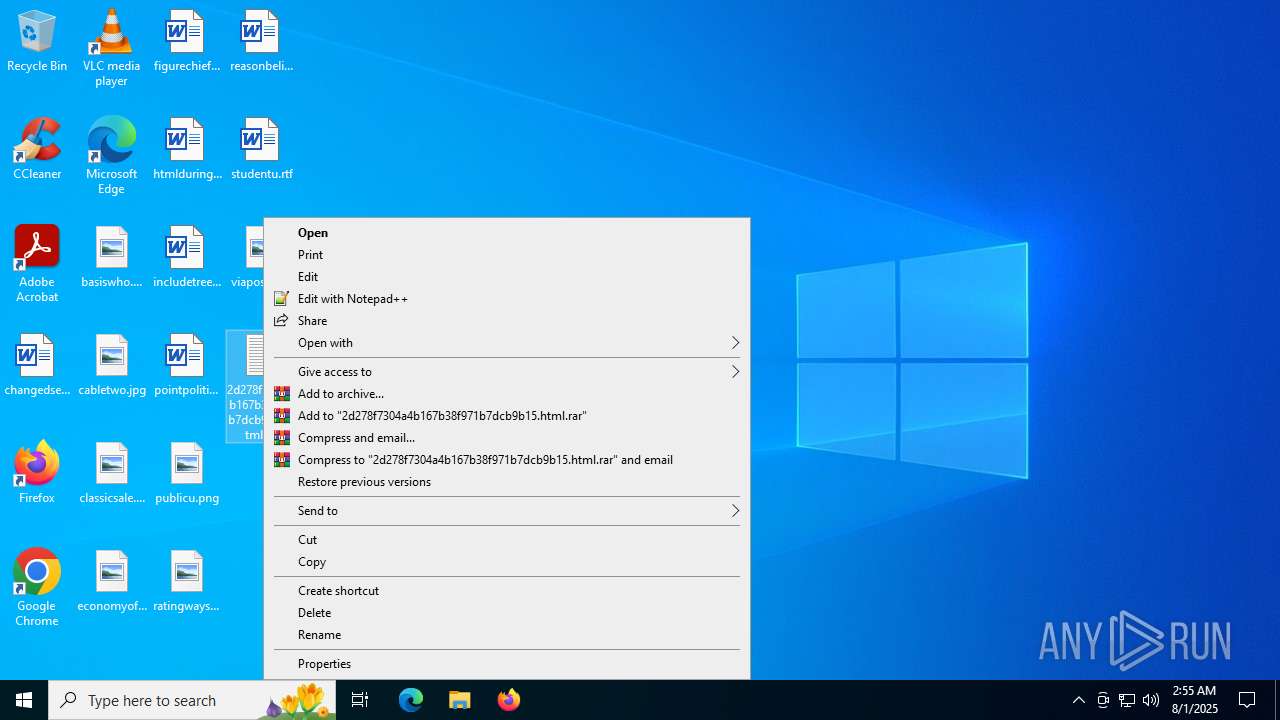Choose Open from the context menu
This screenshot has width=1280, height=720.
[x=507, y=233]
